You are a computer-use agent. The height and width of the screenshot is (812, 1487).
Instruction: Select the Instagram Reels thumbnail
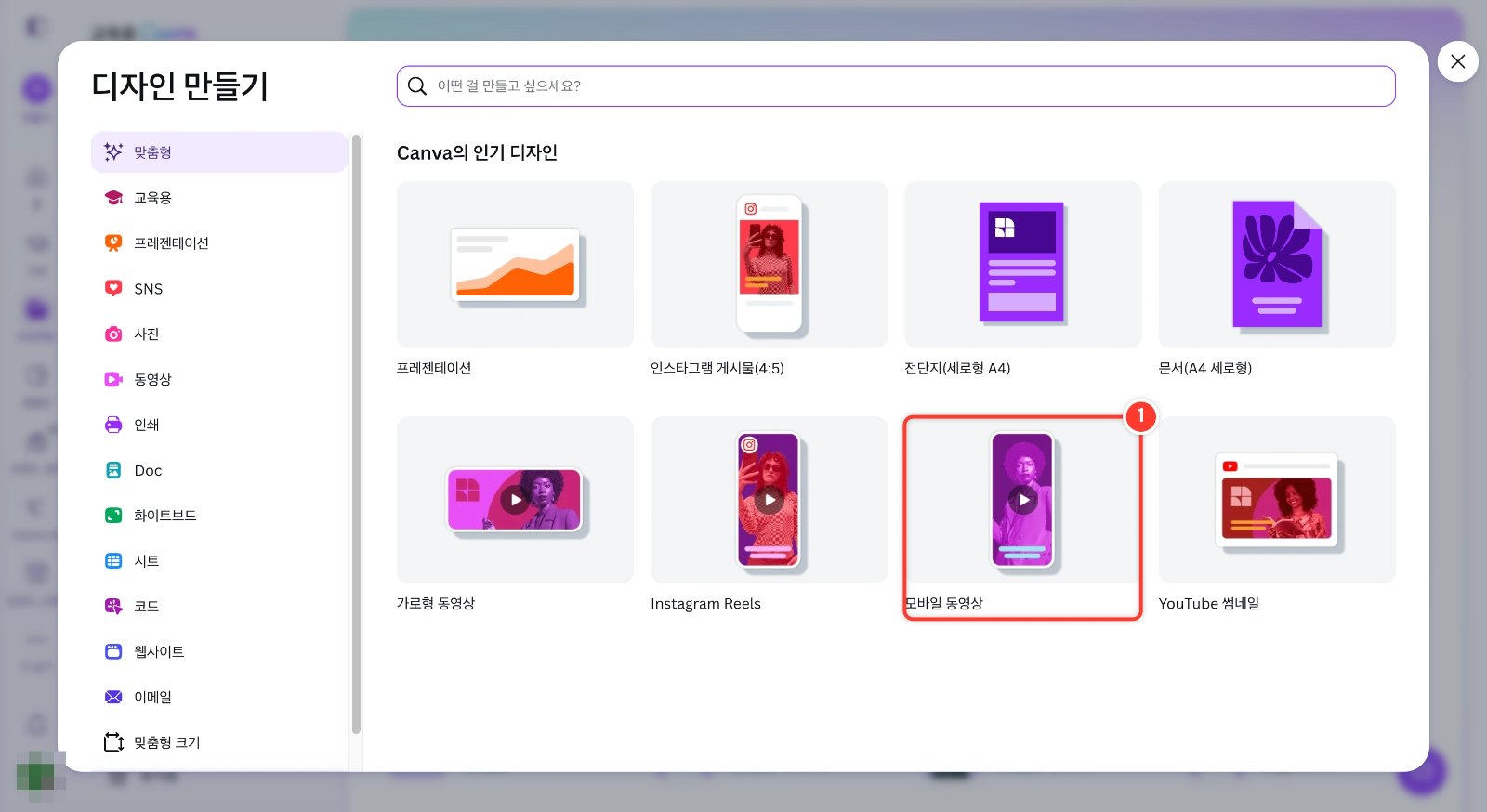[769, 500]
